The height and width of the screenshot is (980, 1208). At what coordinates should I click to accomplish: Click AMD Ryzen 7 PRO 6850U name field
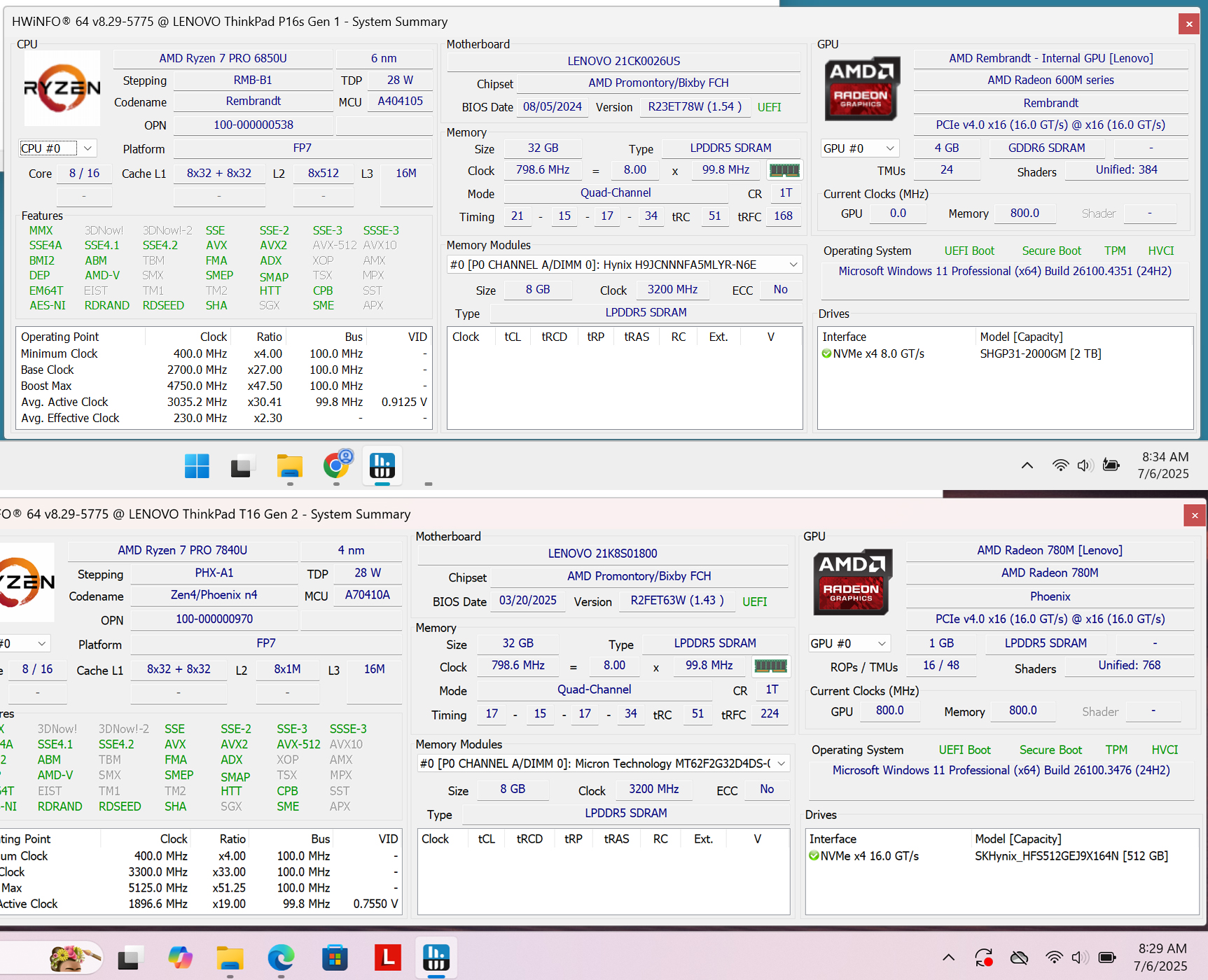(223, 59)
